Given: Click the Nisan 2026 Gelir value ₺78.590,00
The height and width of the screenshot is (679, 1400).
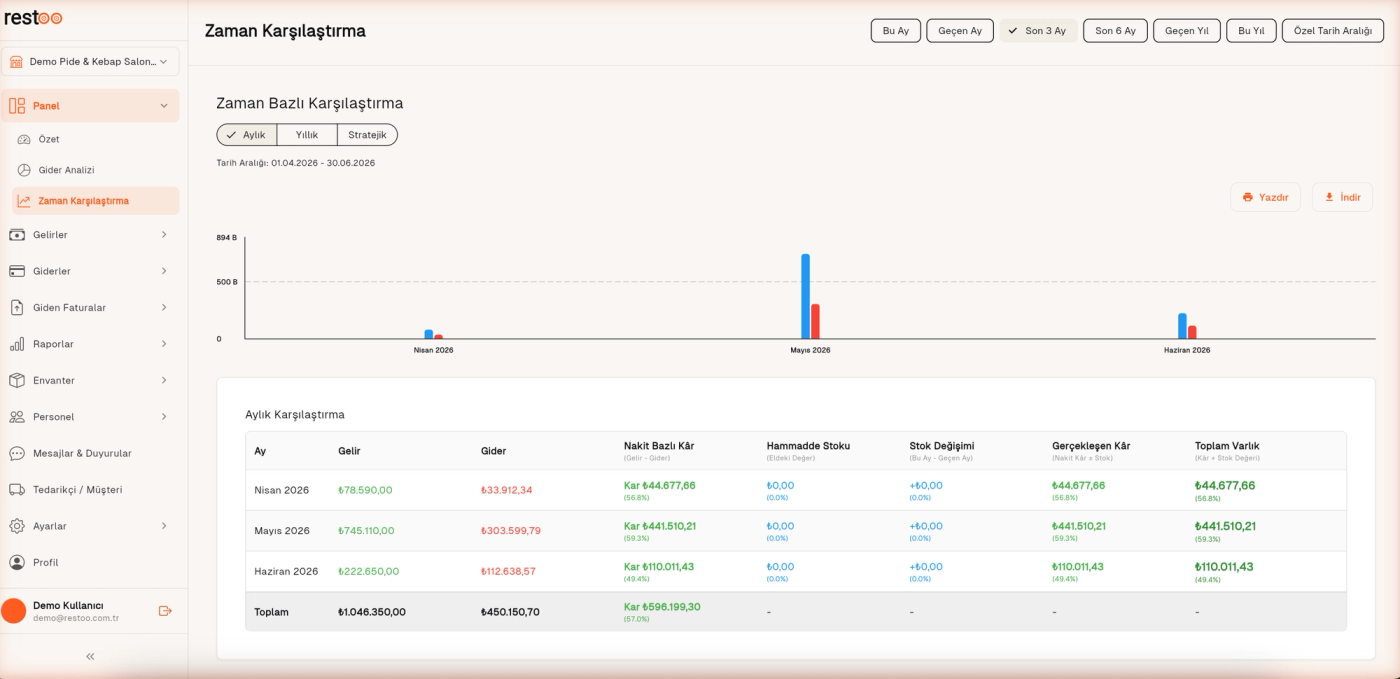Looking at the screenshot, I should (365, 490).
